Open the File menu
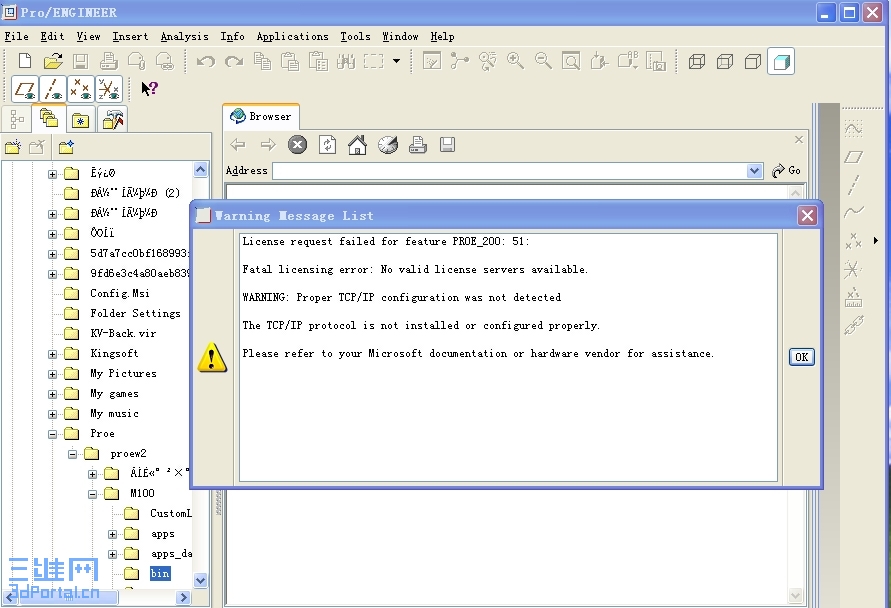The width and height of the screenshot is (891, 608). click(x=16, y=36)
